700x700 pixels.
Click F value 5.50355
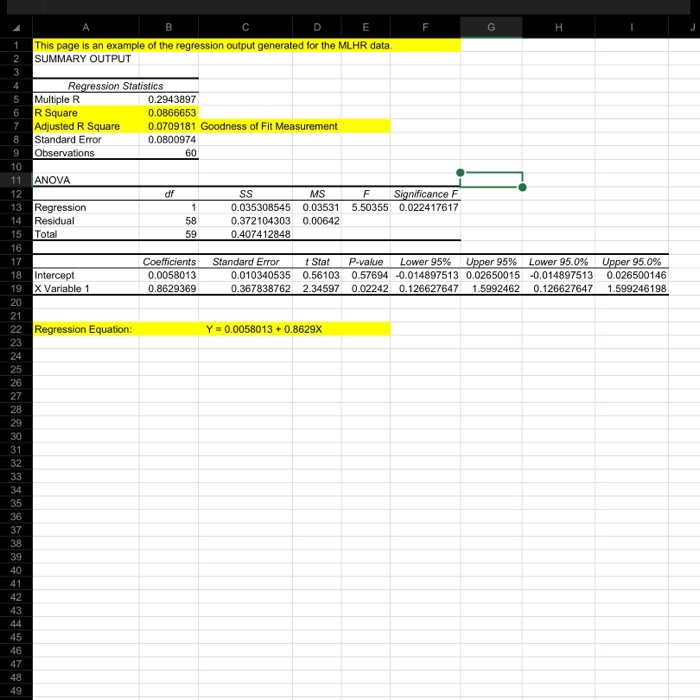[x=370, y=207]
